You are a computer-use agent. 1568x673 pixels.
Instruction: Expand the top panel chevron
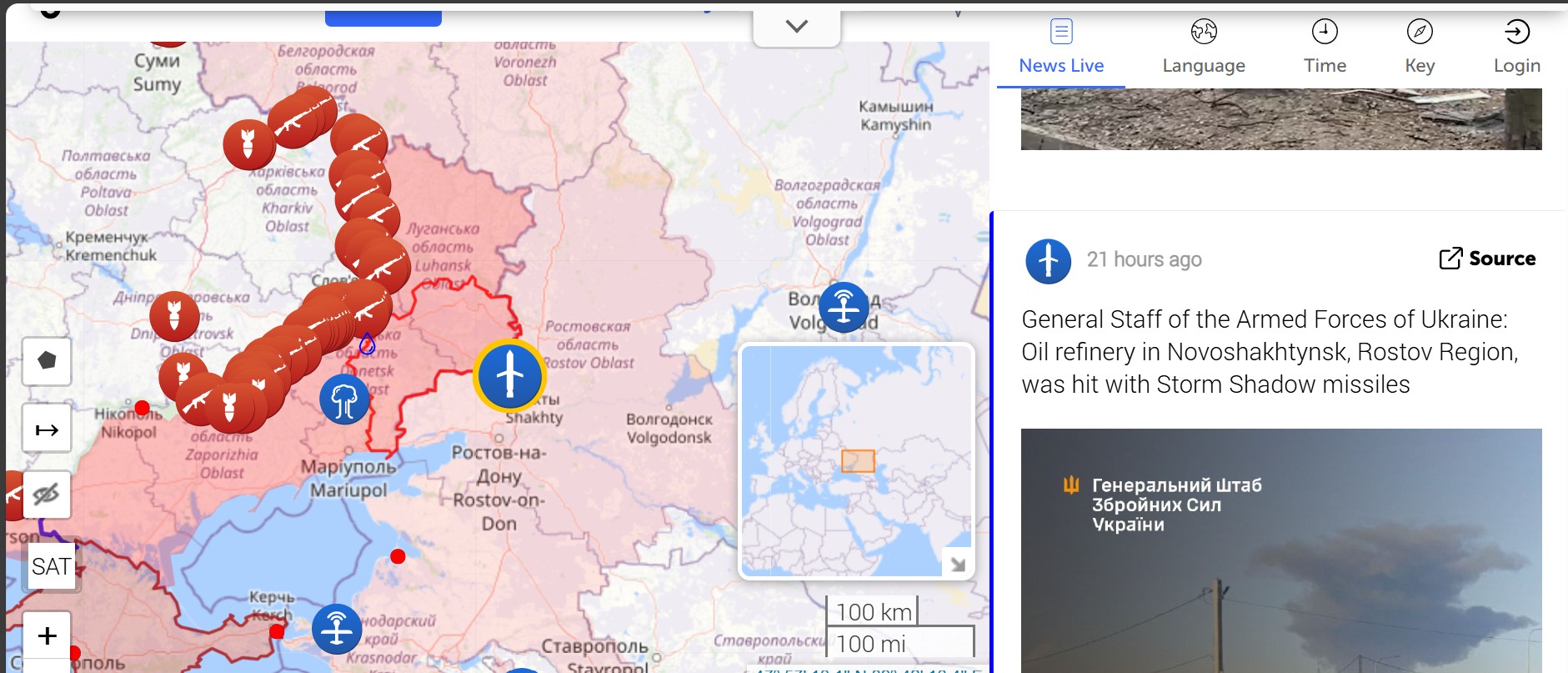(796, 27)
